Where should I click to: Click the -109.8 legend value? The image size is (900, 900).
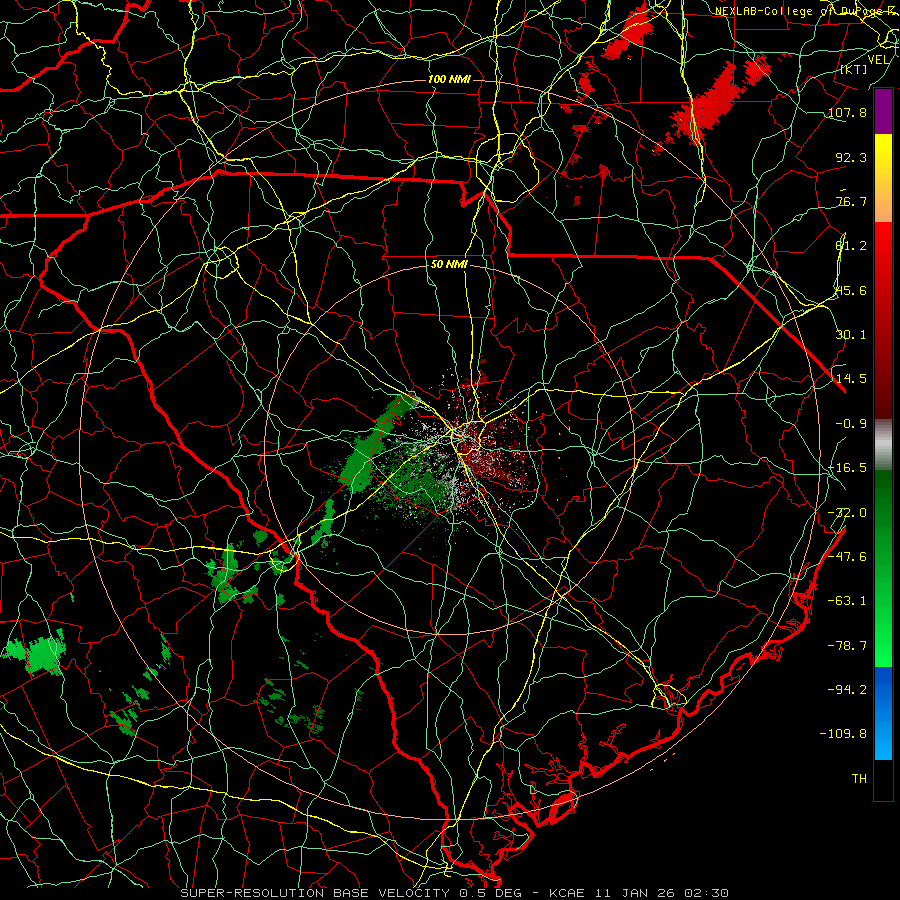[x=843, y=734]
